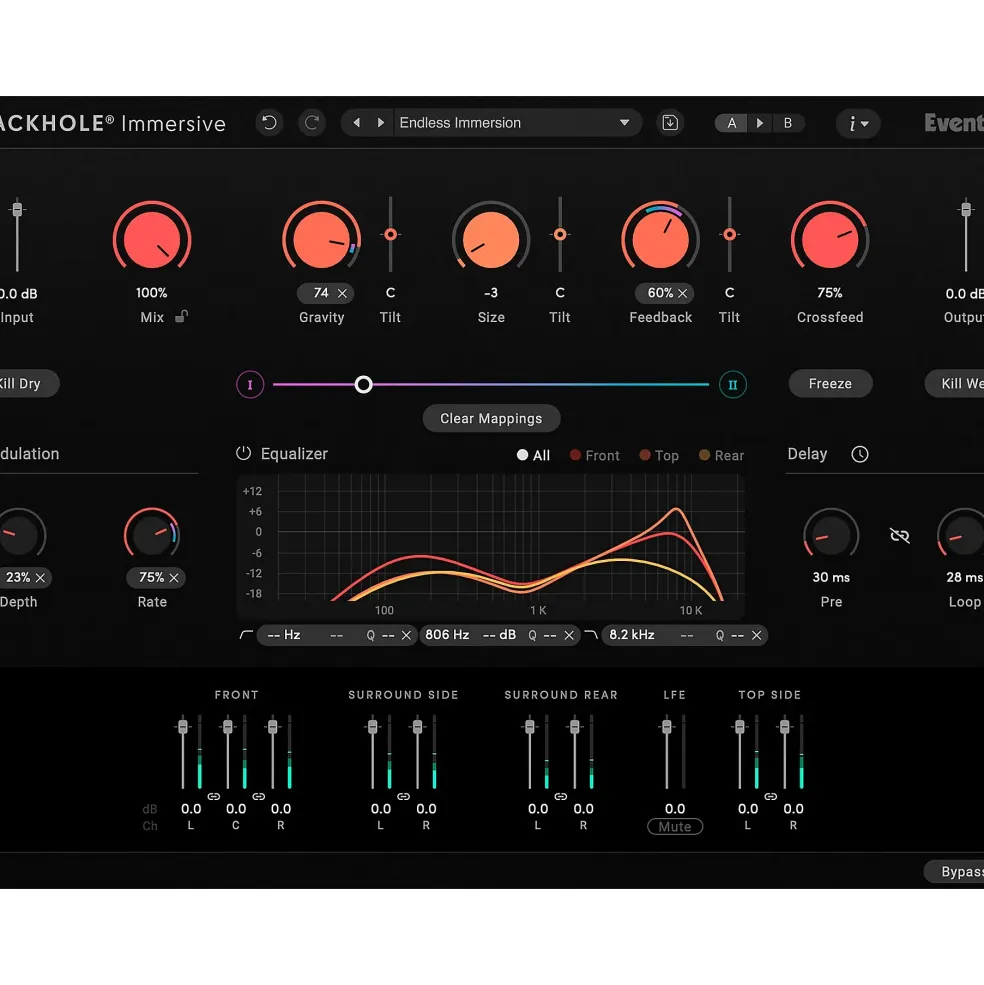Click the Gravity Tilt slider handle
This screenshot has width=984, height=985.
[390, 234]
